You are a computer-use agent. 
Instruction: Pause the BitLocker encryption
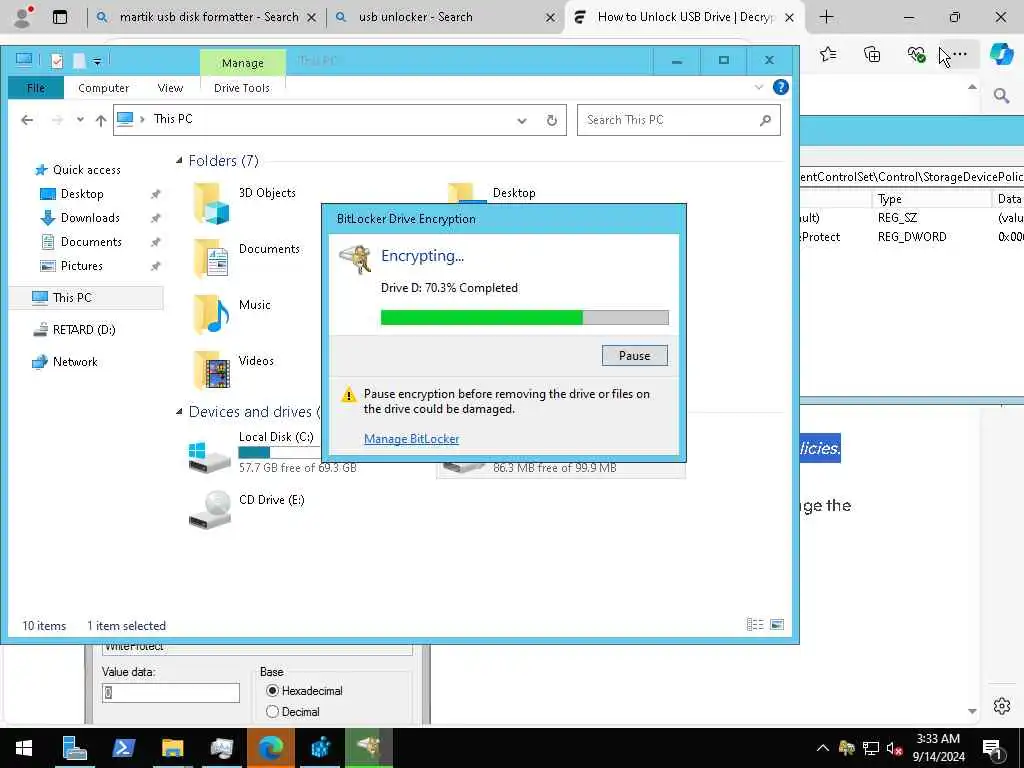pos(634,355)
